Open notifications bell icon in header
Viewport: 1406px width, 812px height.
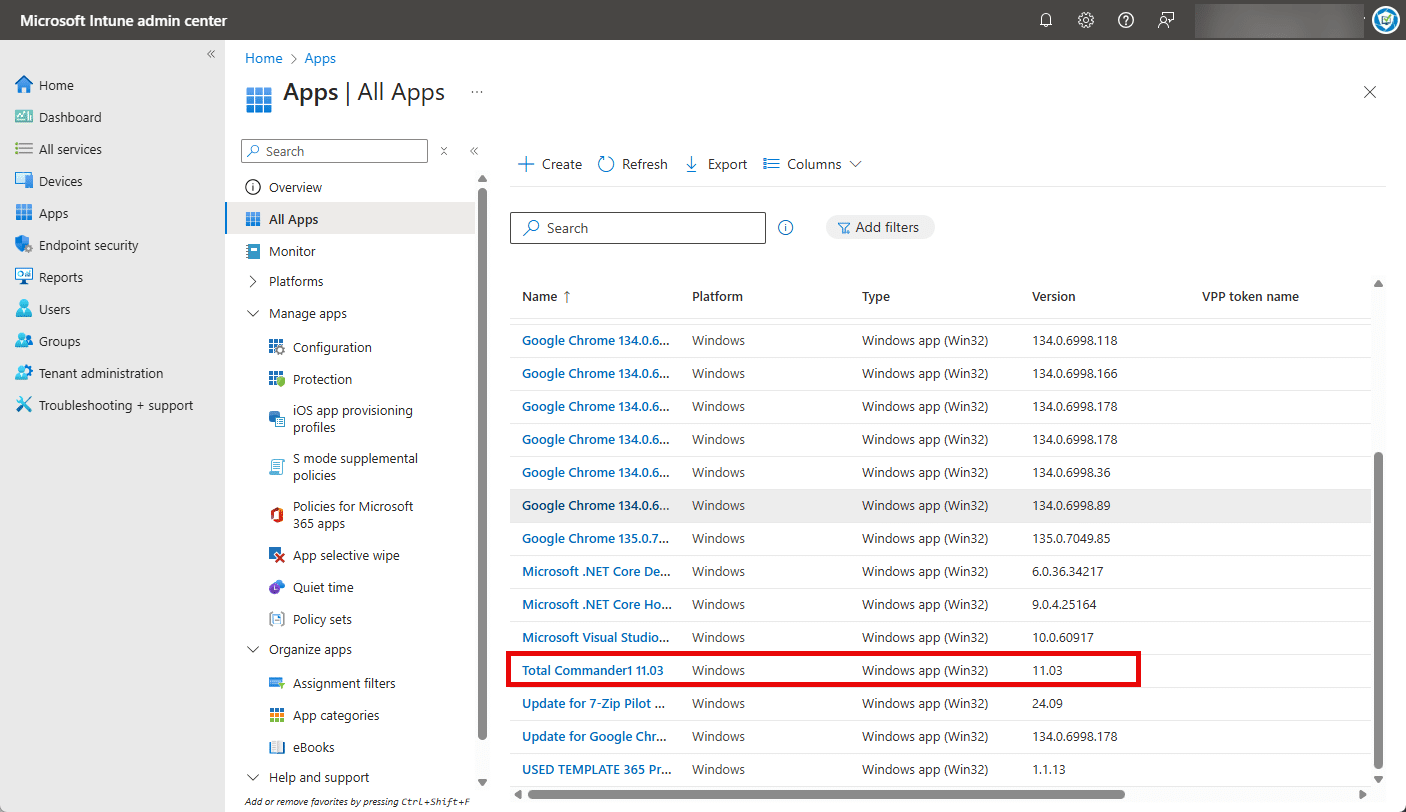tap(1046, 20)
